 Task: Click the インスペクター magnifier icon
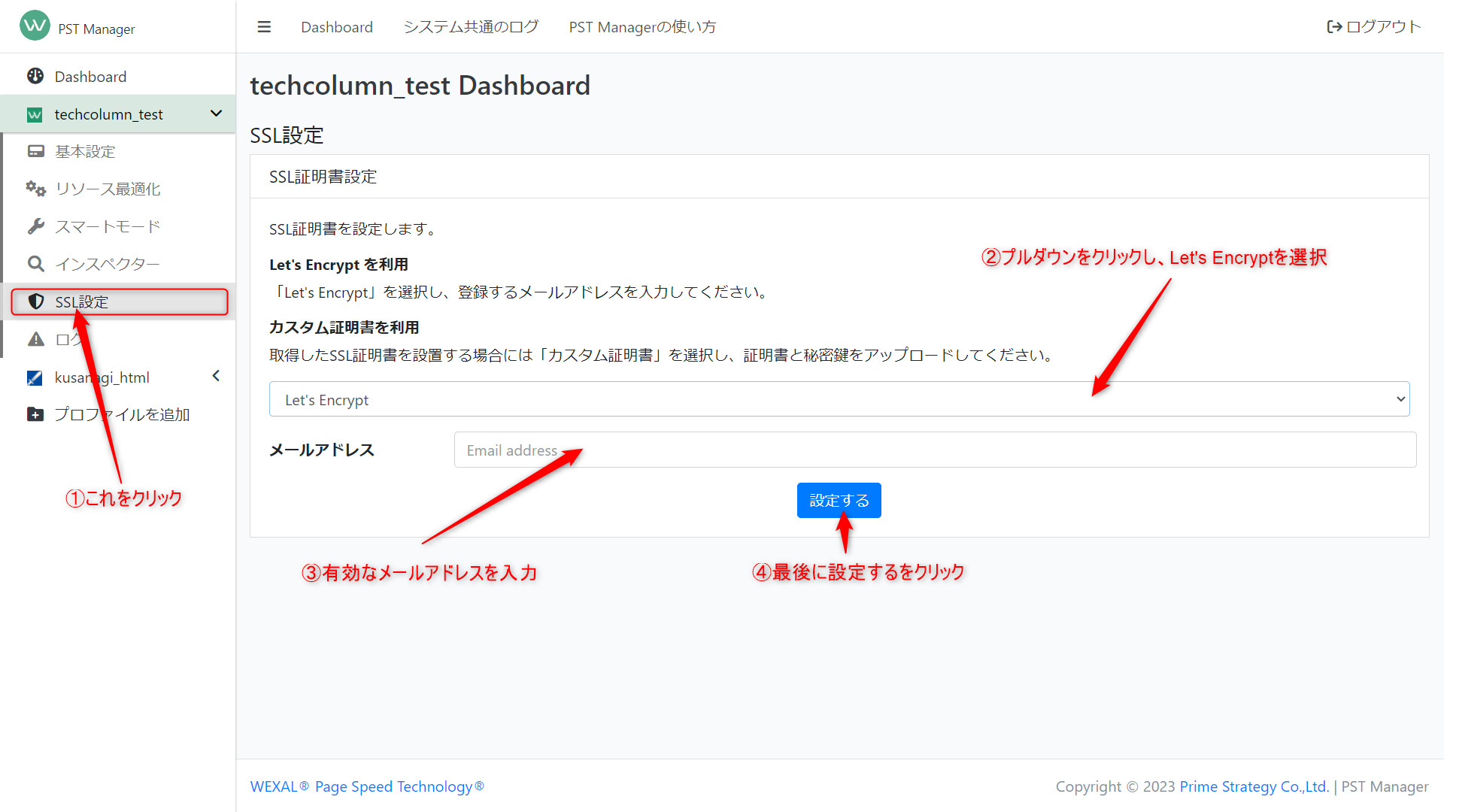pos(35,264)
